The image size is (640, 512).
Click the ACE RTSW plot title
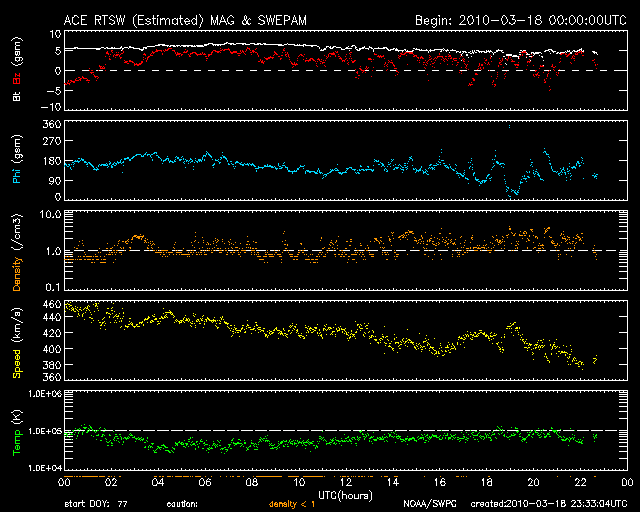(185, 20)
